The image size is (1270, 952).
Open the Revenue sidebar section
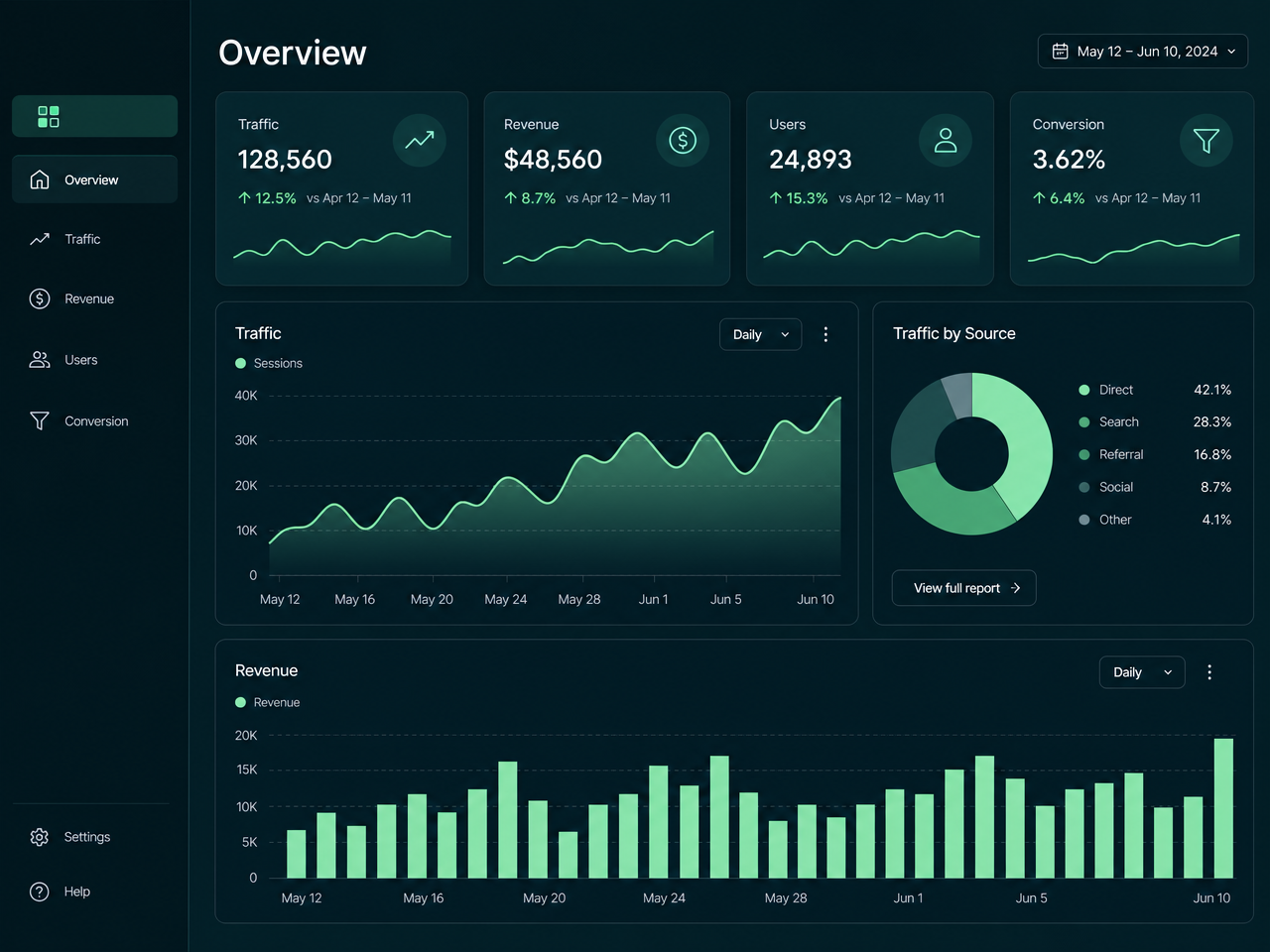click(95, 298)
